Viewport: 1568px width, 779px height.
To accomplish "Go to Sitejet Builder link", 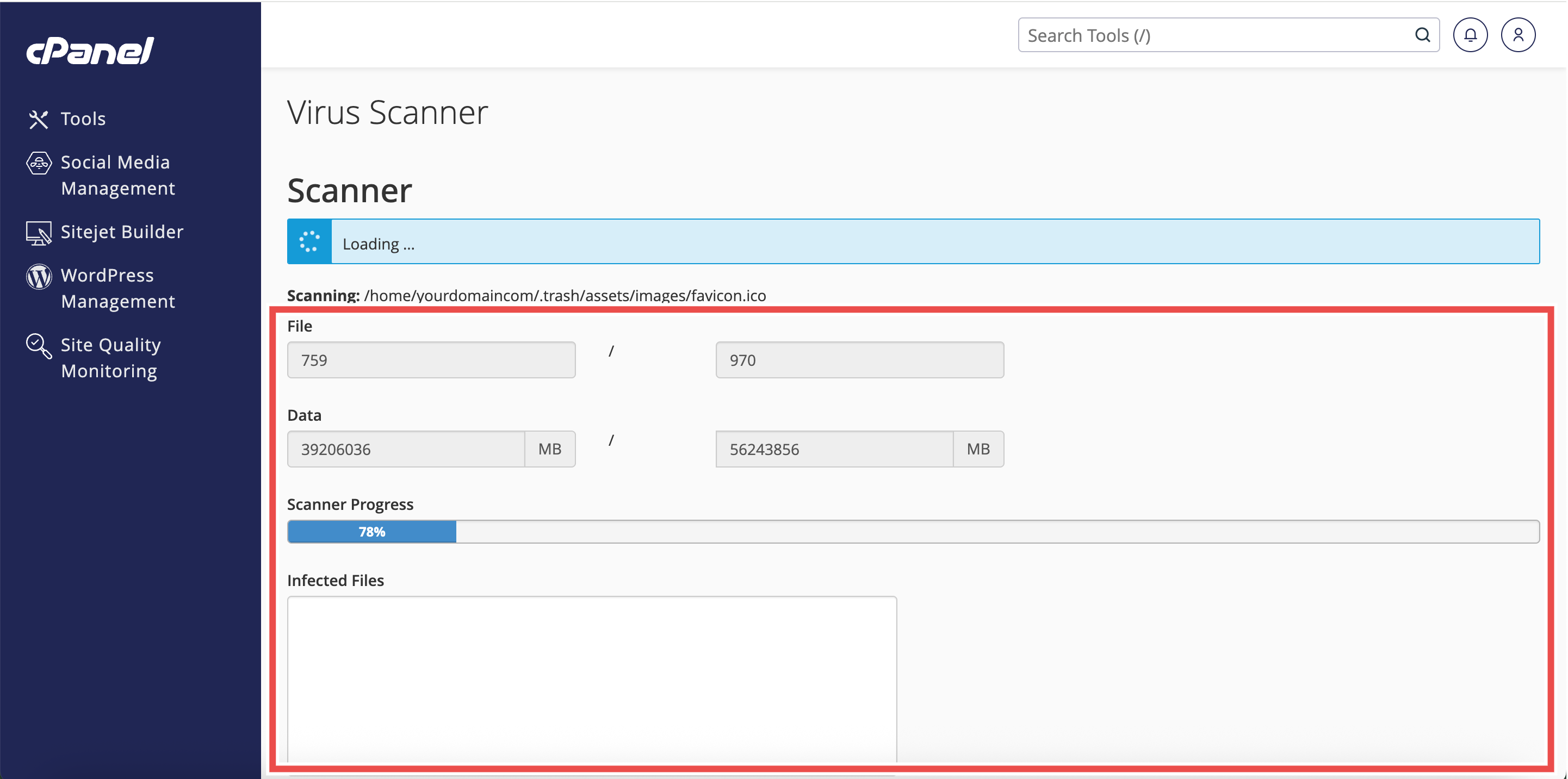I will (122, 232).
